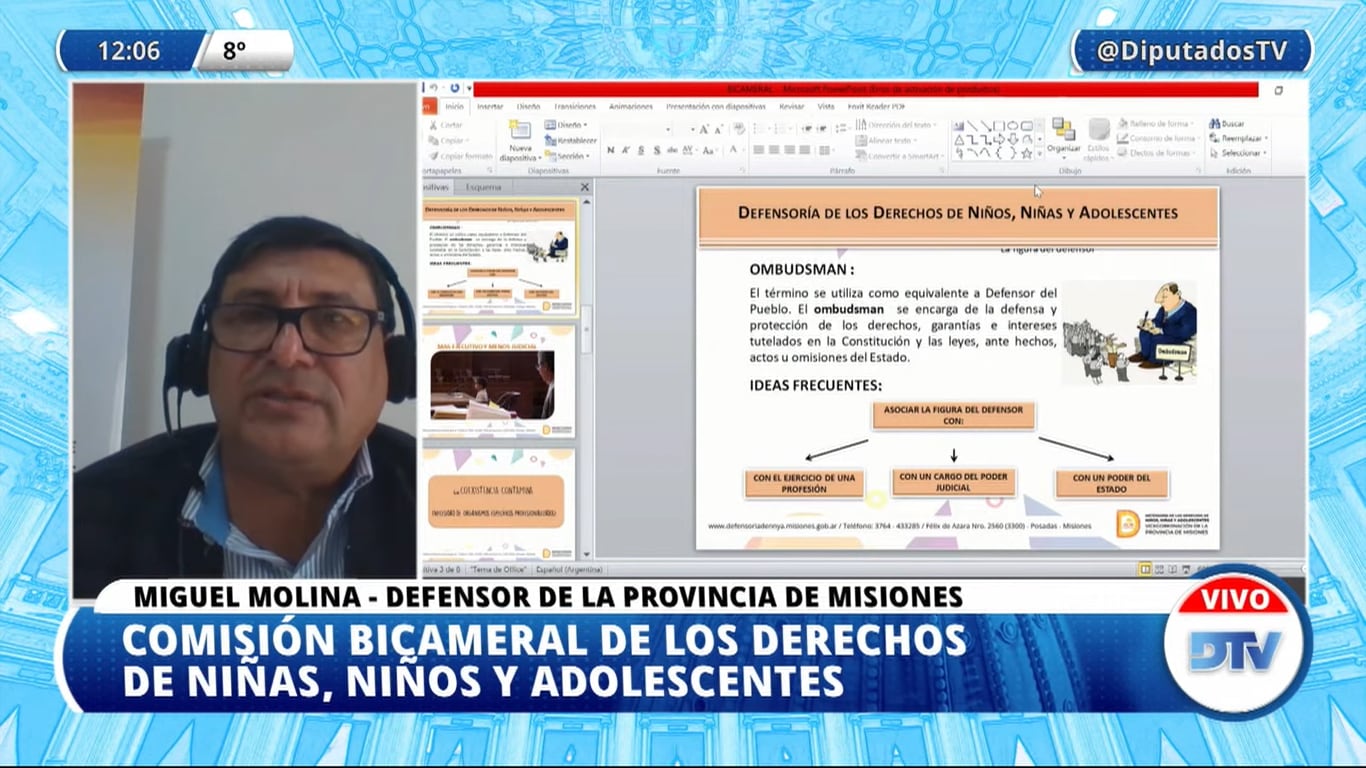The image size is (1366, 768).
Task: Click the Reemplazar button
Action: click(1241, 139)
